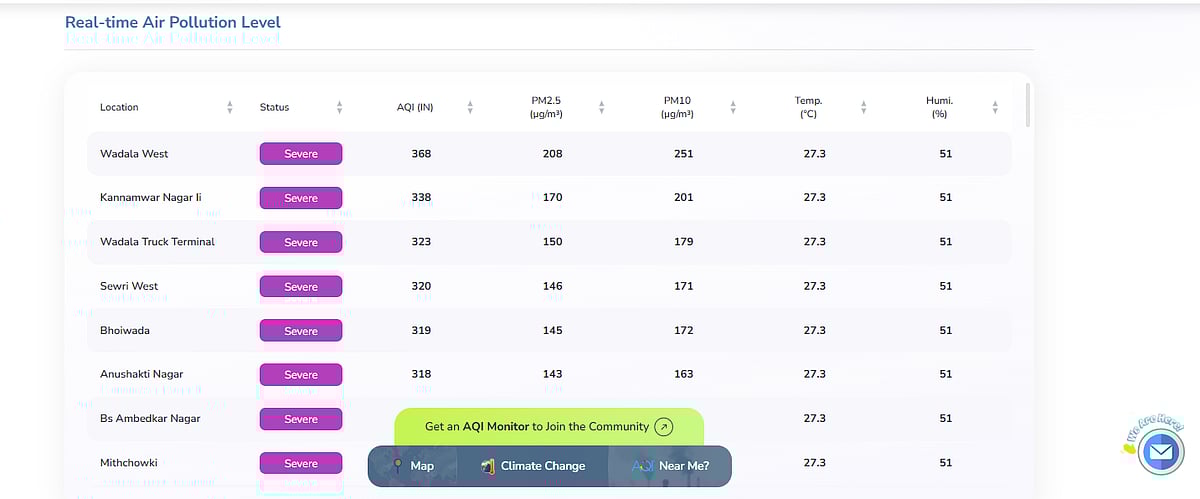Select the Wadala West location row
The image size is (1200, 499).
click(x=134, y=154)
